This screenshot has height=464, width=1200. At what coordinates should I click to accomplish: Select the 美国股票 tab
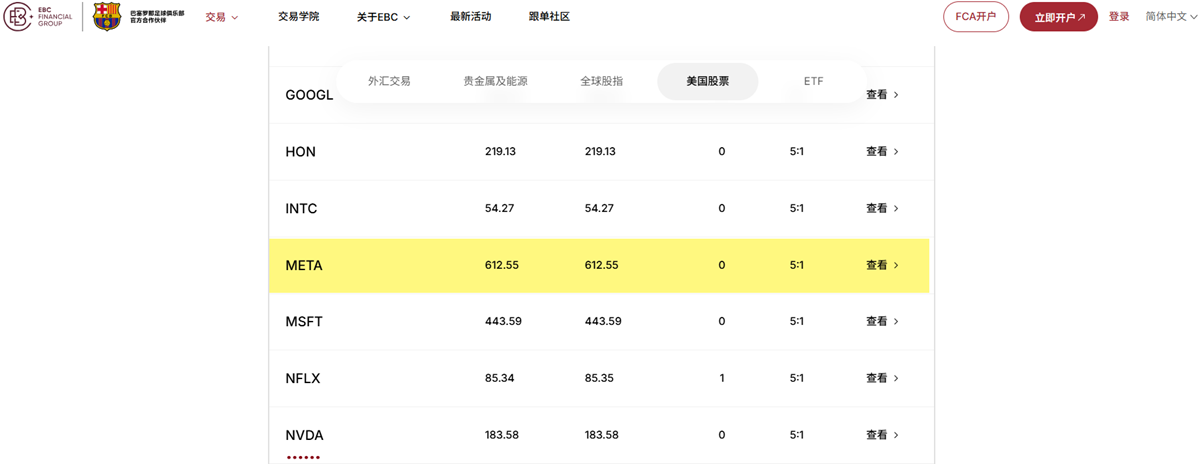coord(708,81)
